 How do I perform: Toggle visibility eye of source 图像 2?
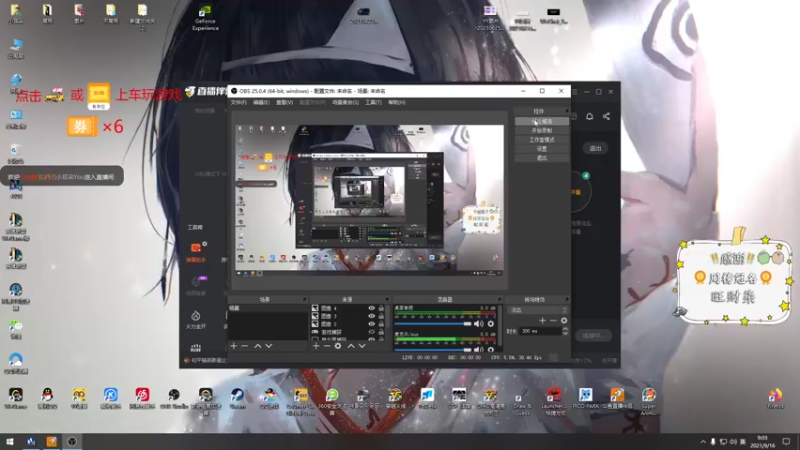tap(371, 323)
